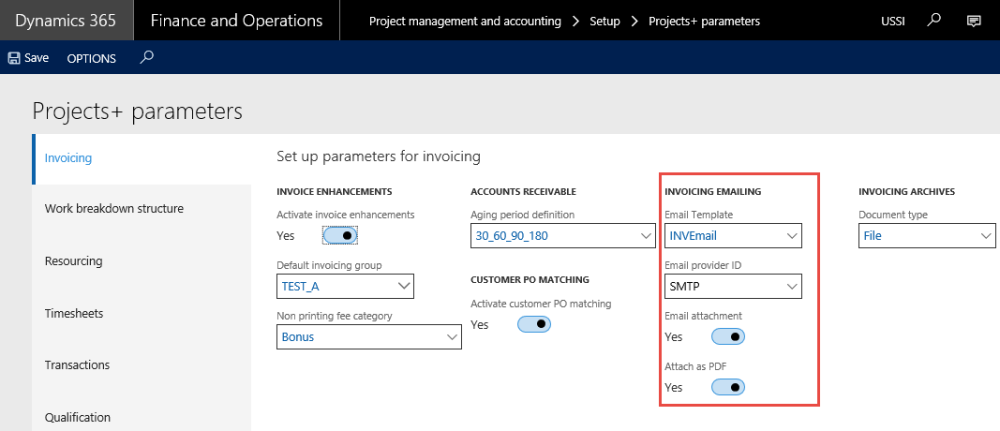Screen dimensions: 1000x431
Task: Toggle the Email attachment switch
Action: [728, 336]
